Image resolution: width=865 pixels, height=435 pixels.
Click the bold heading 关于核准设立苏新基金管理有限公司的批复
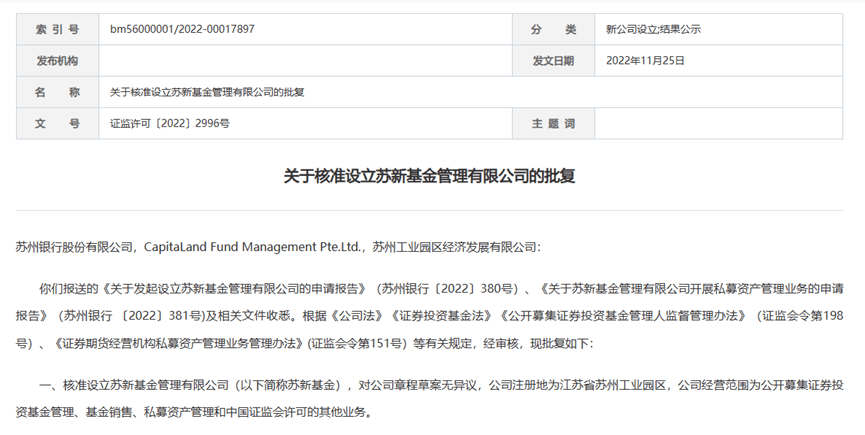tap(429, 176)
